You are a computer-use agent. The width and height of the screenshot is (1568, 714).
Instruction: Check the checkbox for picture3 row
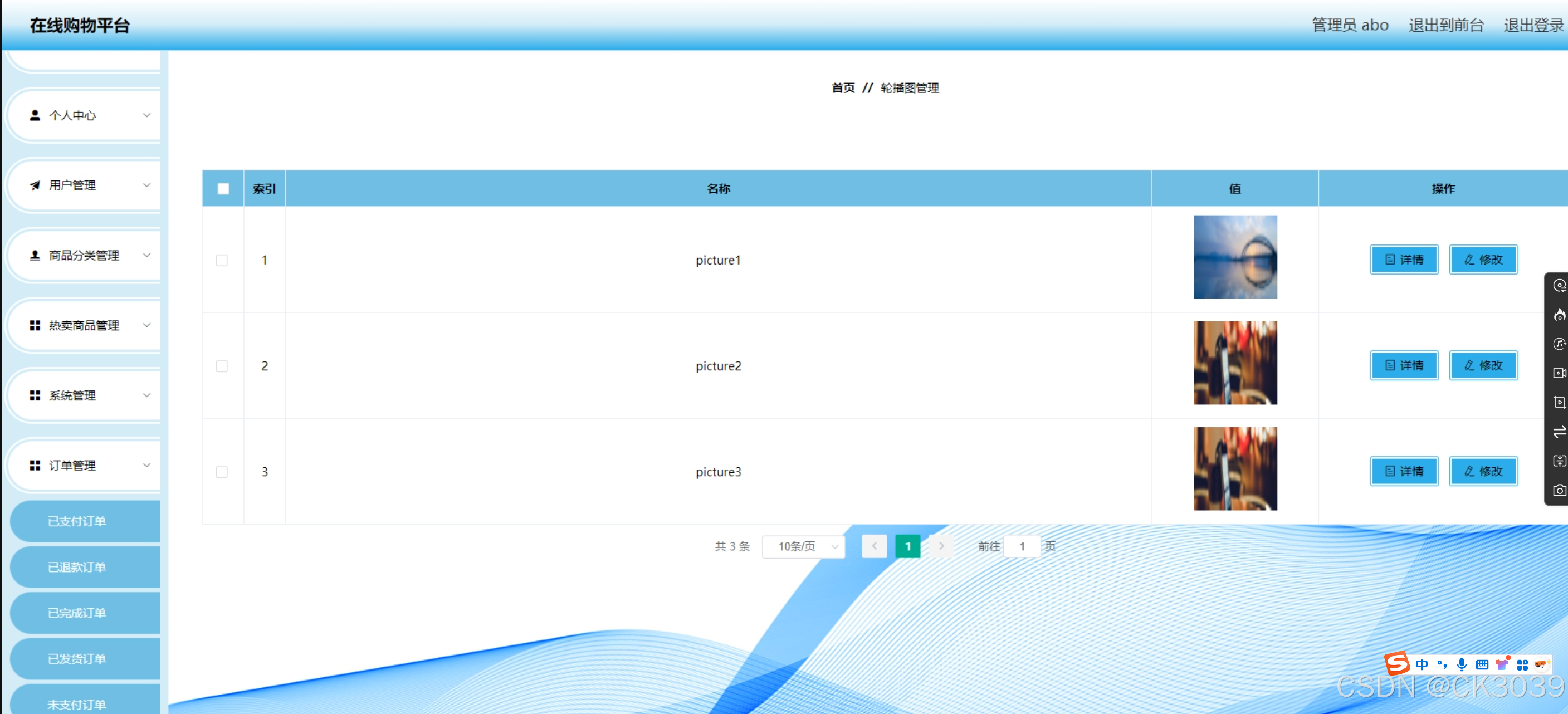[x=222, y=472]
